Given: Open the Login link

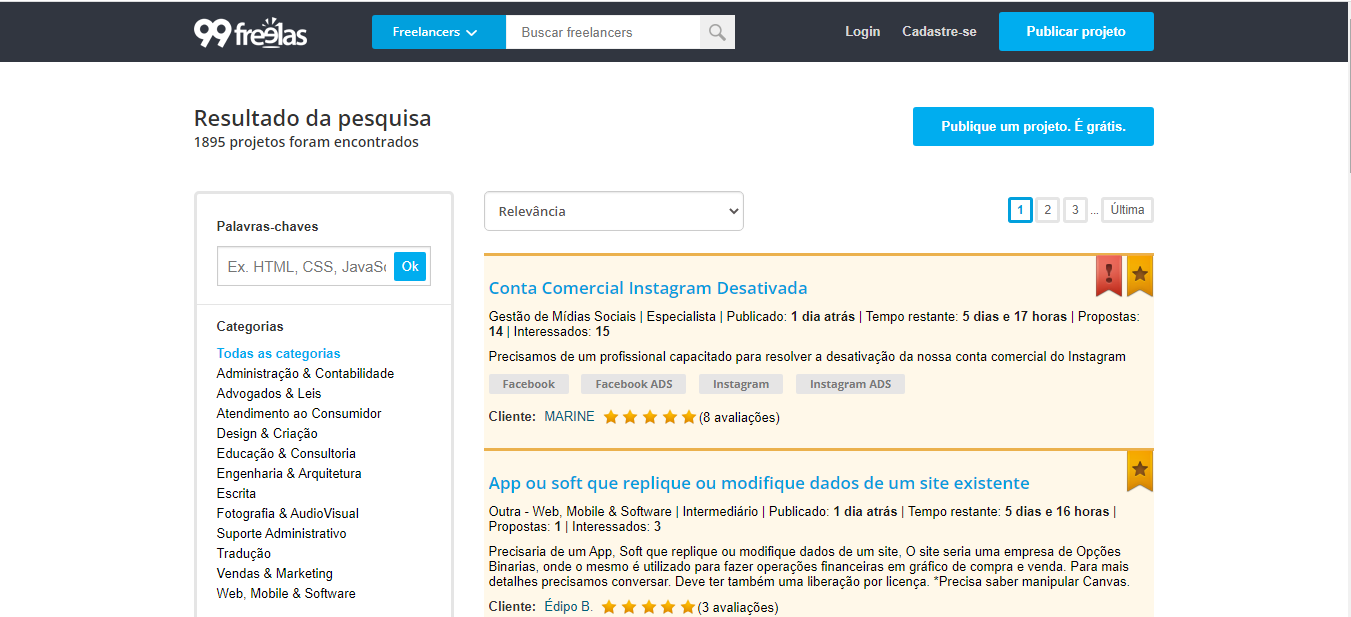Looking at the screenshot, I should click(862, 32).
